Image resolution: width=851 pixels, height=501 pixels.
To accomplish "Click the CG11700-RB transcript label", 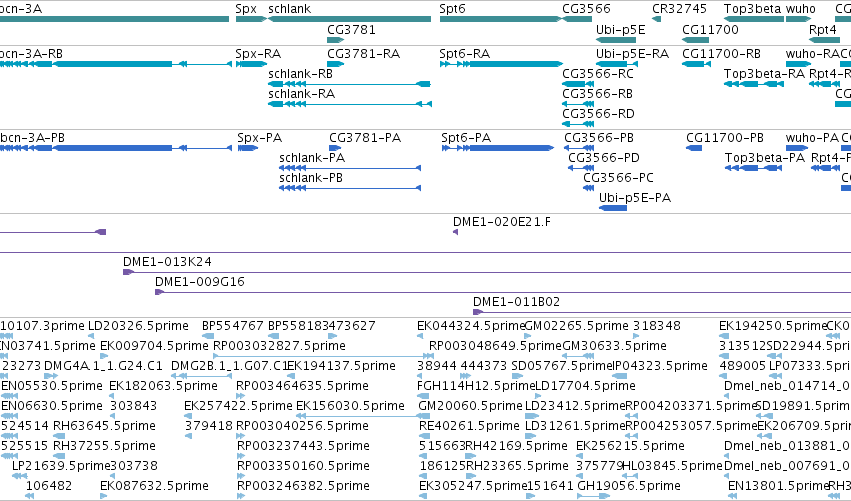I will click(x=721, y=54).
